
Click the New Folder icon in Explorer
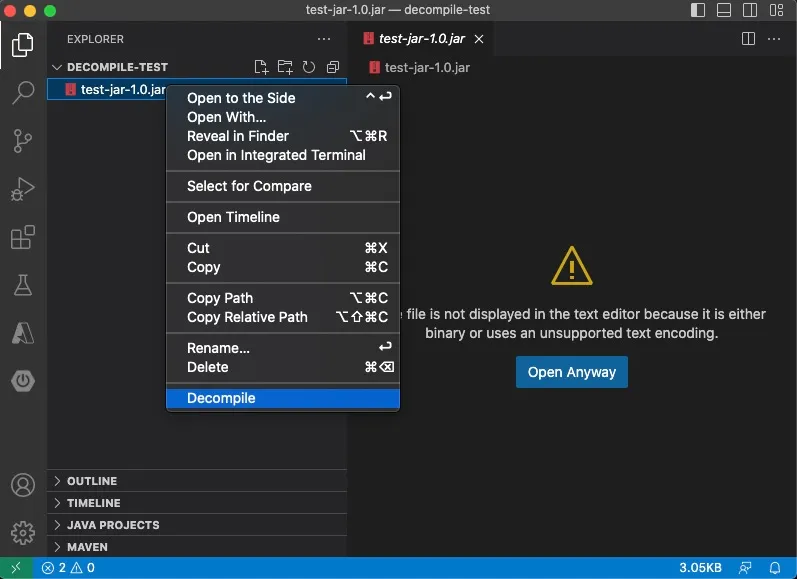(285, 67)
